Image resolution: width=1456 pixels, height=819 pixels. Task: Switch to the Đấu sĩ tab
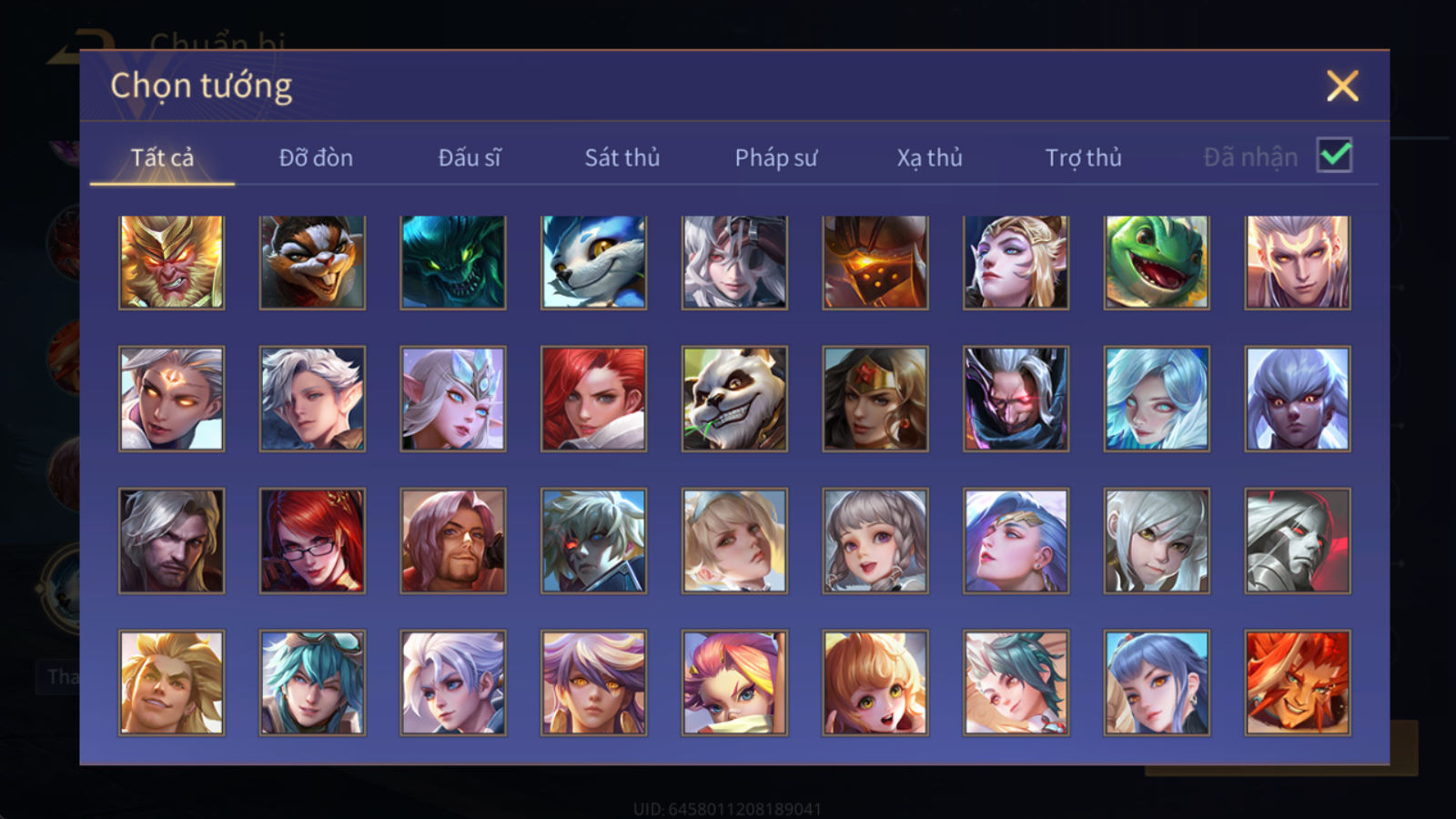[470, 157]
